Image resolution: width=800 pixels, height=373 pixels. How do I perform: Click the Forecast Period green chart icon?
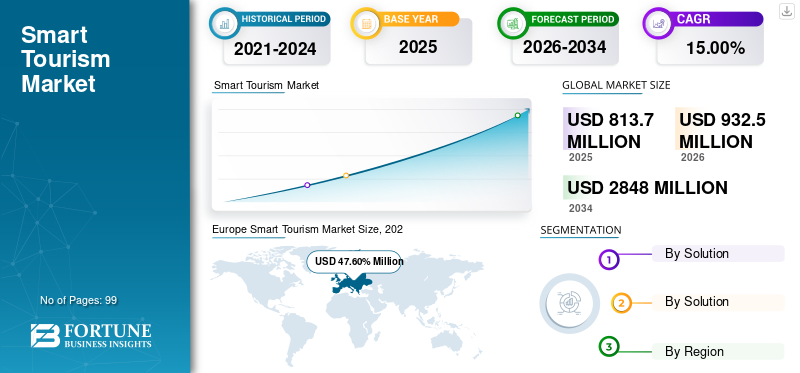pyautogui.click(x=513, y=23)
